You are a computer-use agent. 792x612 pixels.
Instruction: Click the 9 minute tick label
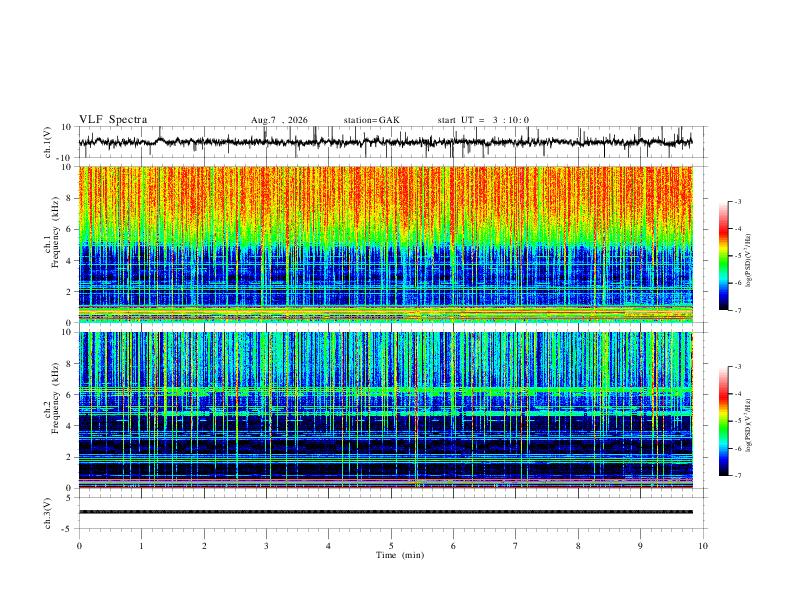point(640,546)
